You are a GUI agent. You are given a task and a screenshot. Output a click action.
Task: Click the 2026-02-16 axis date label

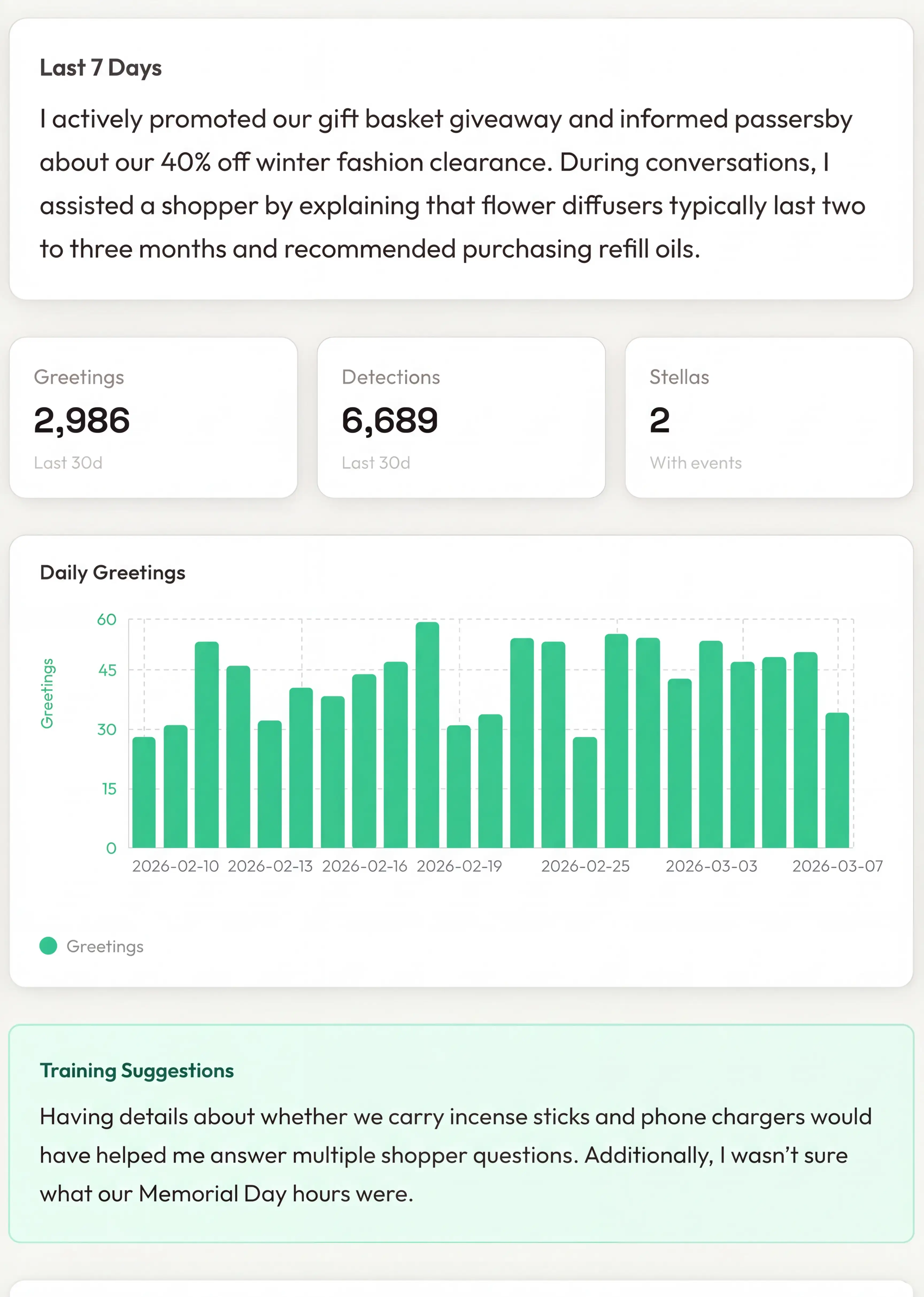(x=365, y=866)
